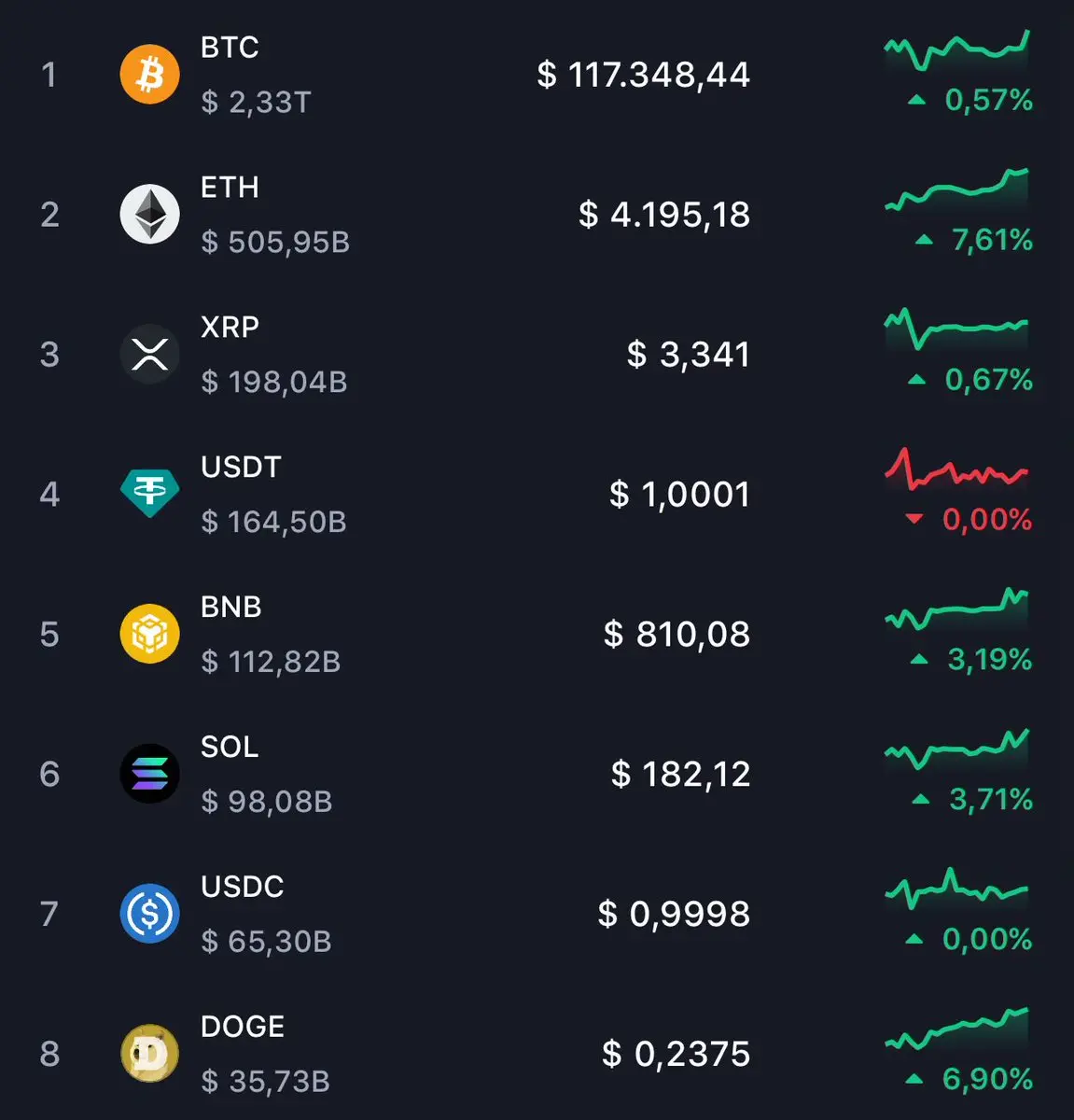The width and height of the screenshot is (1074, 1120).
Task: View the red USDT sparkline chart
Action: (956, 469)
